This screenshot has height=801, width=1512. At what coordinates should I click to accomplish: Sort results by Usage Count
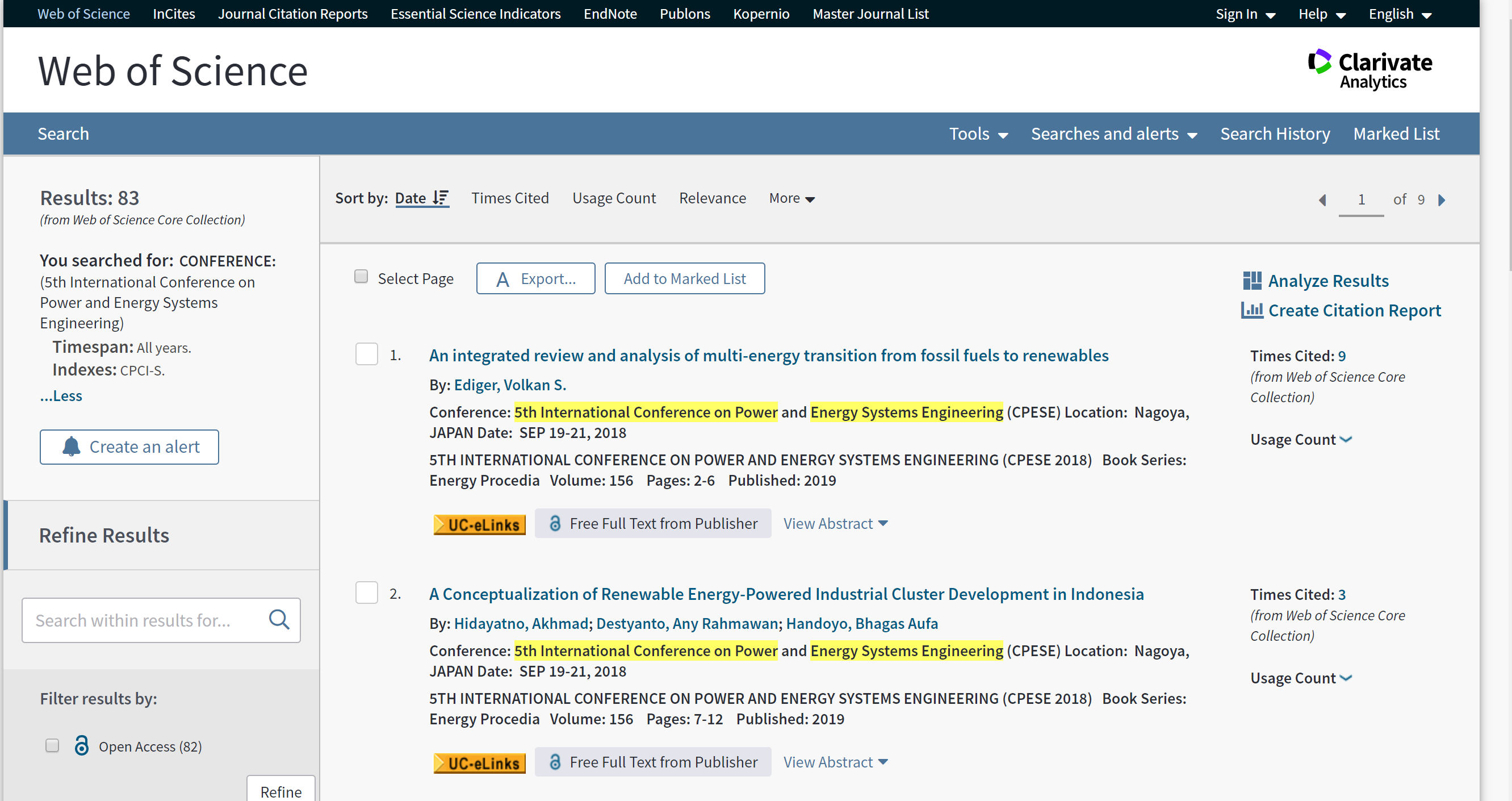tap(613, 198)
